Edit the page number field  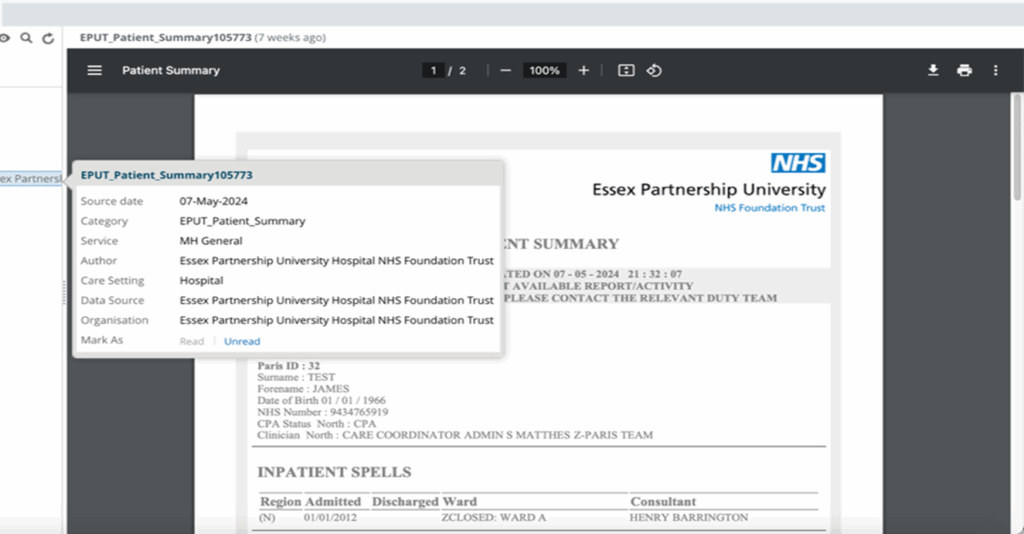(x=433, y=71)
